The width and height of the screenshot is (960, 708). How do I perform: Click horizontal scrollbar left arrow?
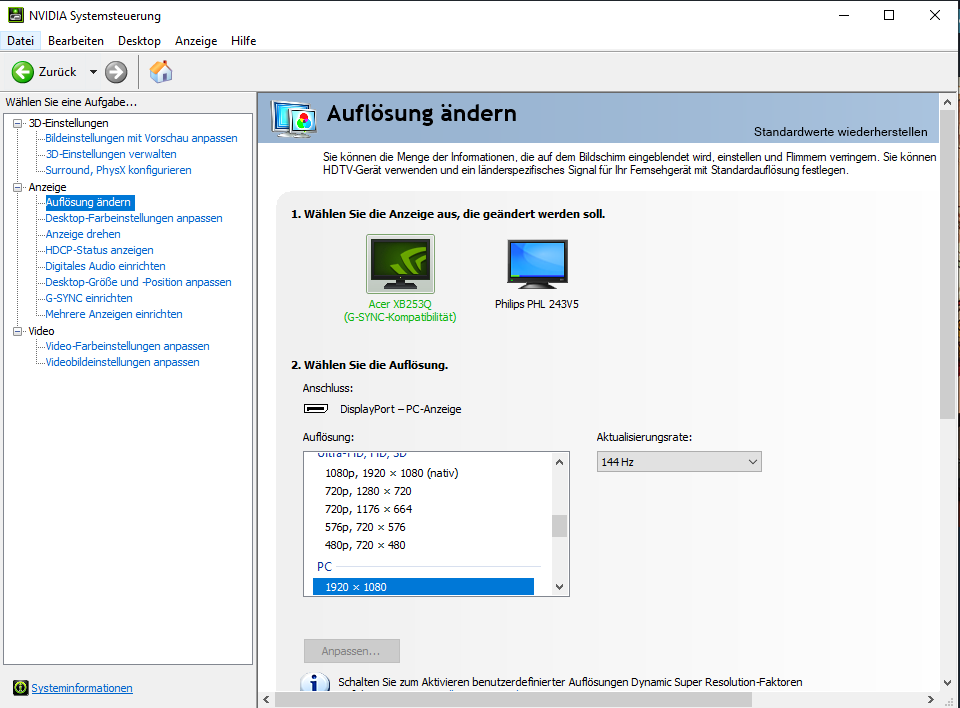click(x=266, y=699)
